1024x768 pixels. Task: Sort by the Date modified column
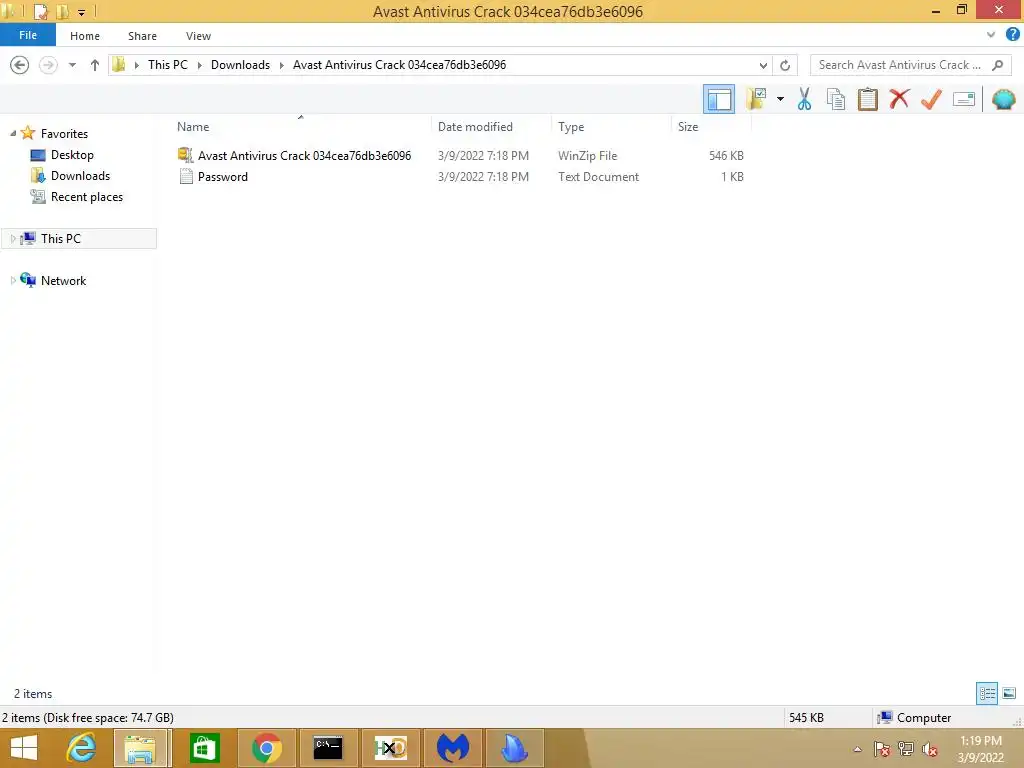pos(491,127)
